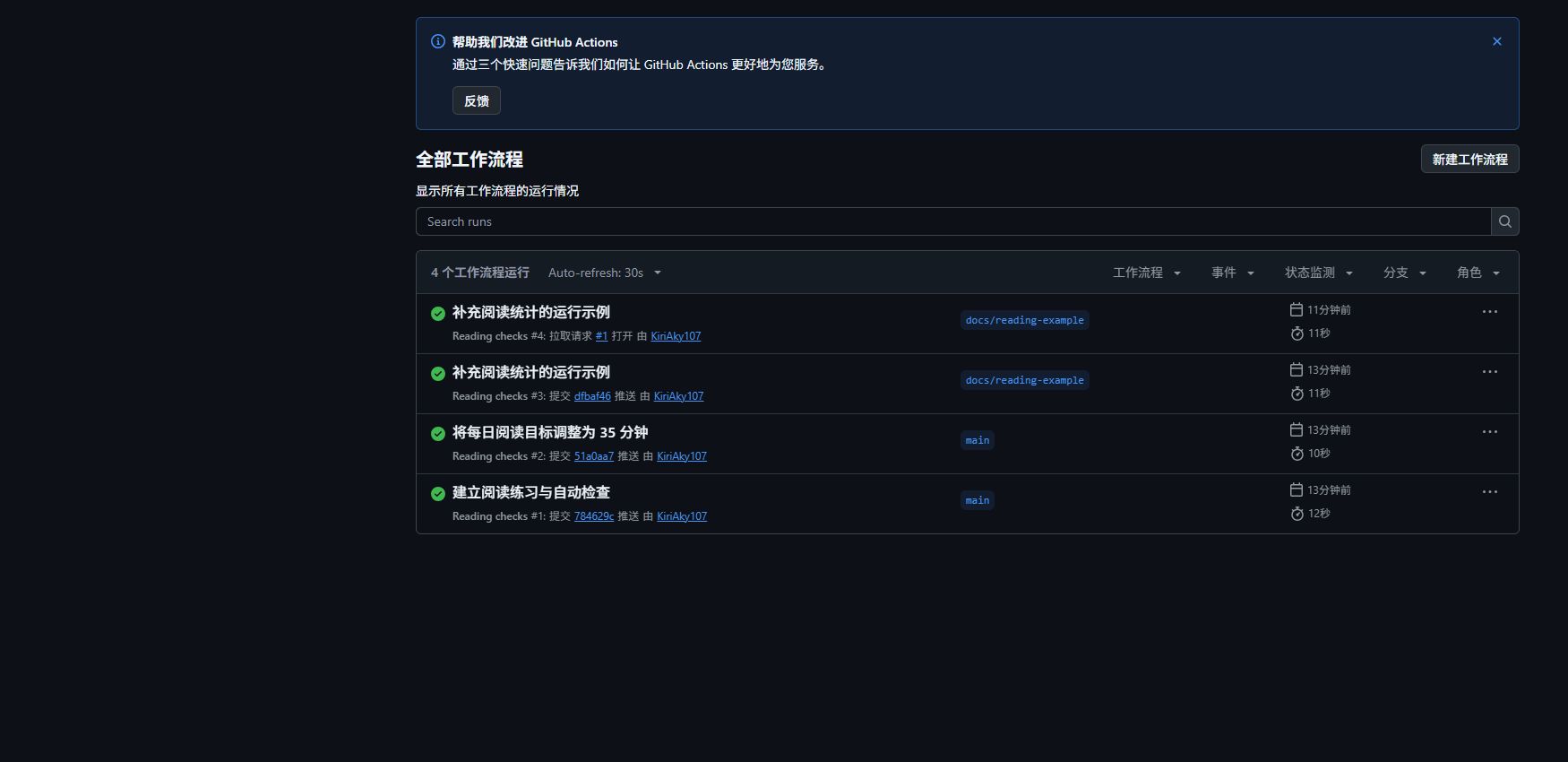Open commit 784629c link

click(594, 516)
